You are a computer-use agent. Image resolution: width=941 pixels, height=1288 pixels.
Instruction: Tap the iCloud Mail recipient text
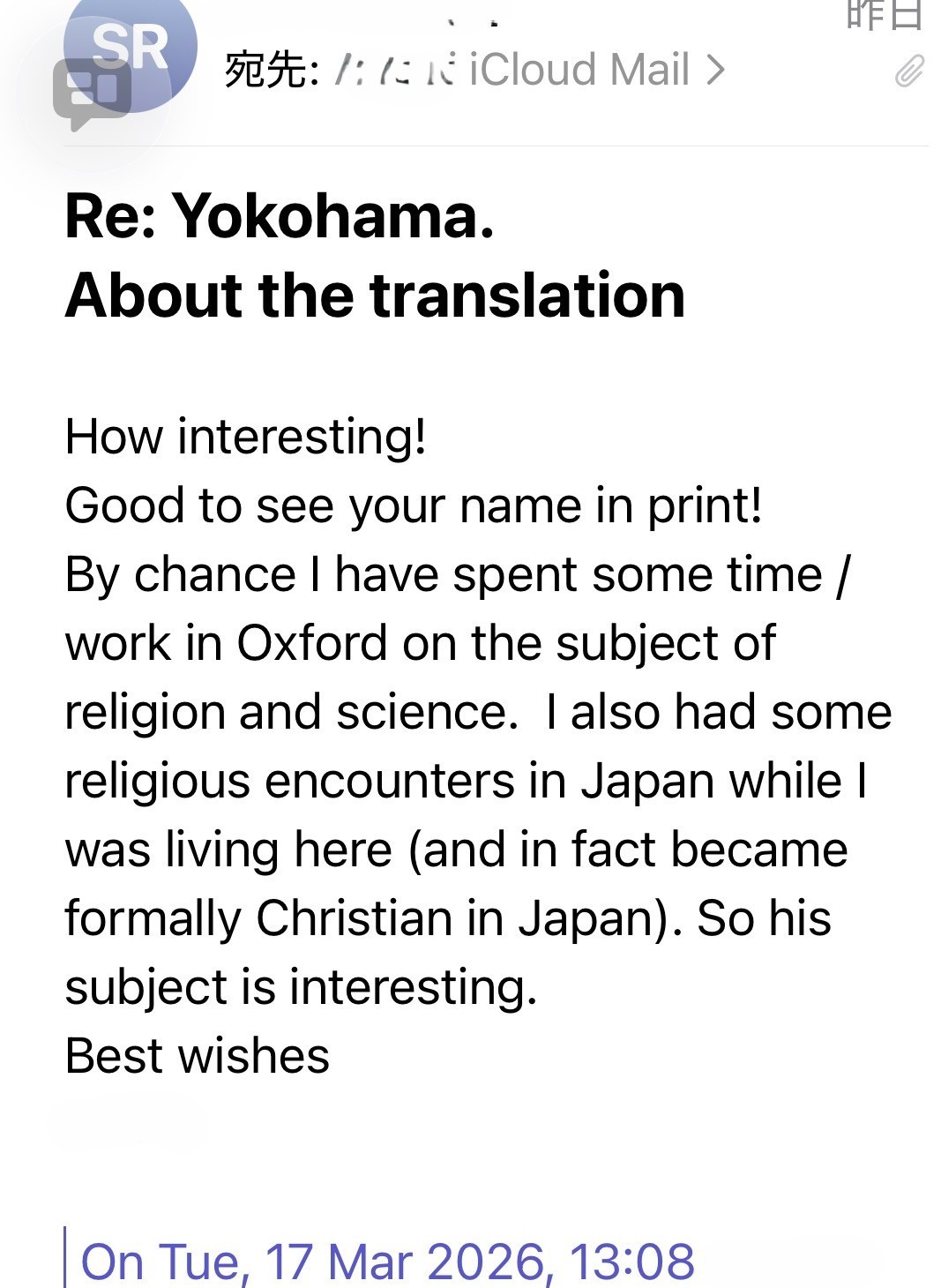579,70
